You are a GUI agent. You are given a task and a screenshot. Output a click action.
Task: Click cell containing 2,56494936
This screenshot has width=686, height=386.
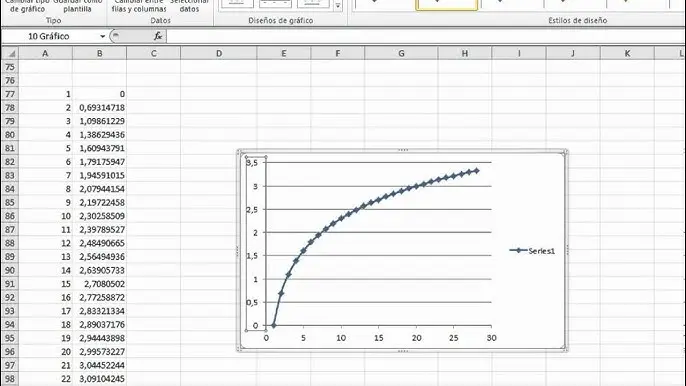99,257
